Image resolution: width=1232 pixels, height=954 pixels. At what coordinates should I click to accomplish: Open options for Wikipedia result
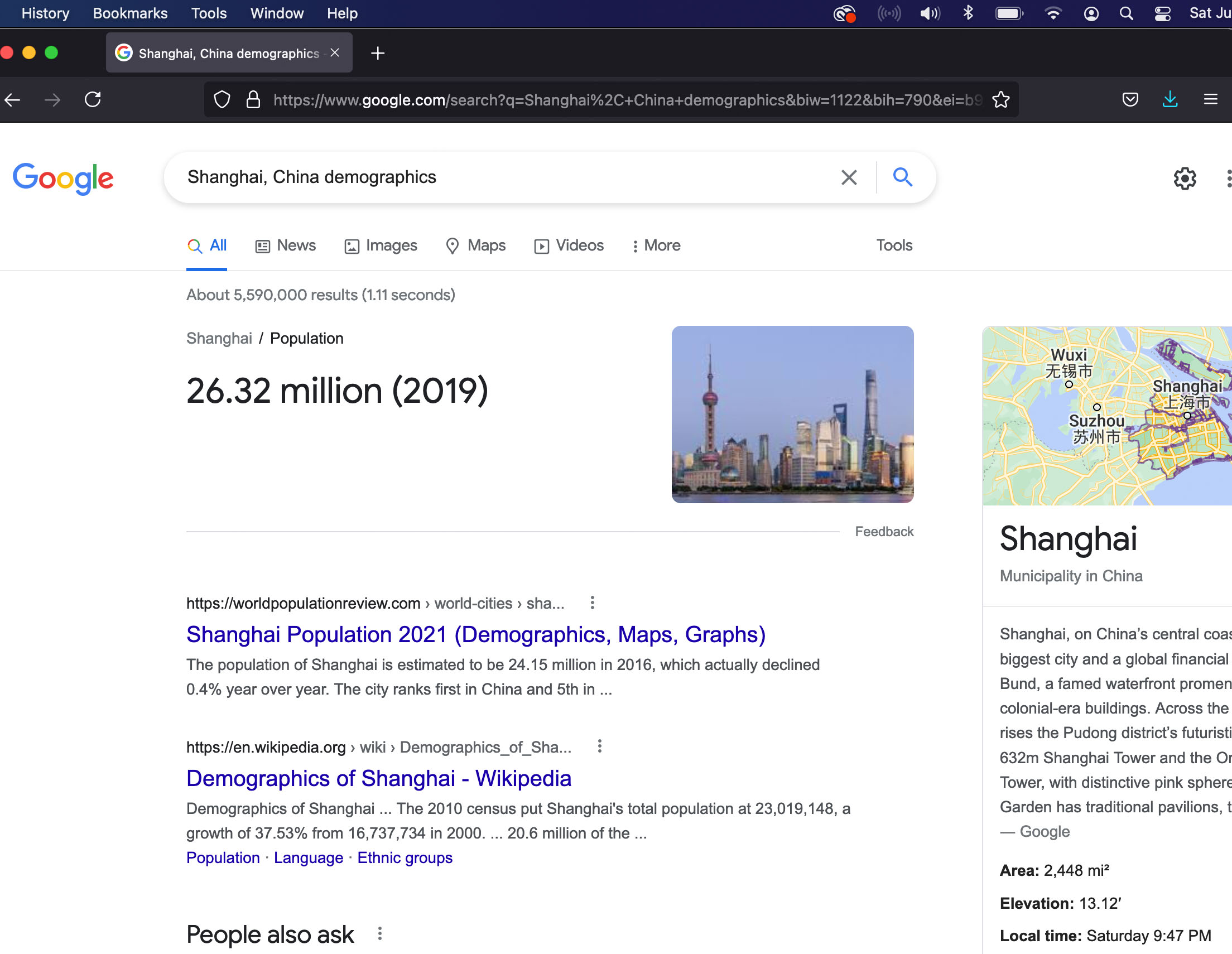pos(600,746)
